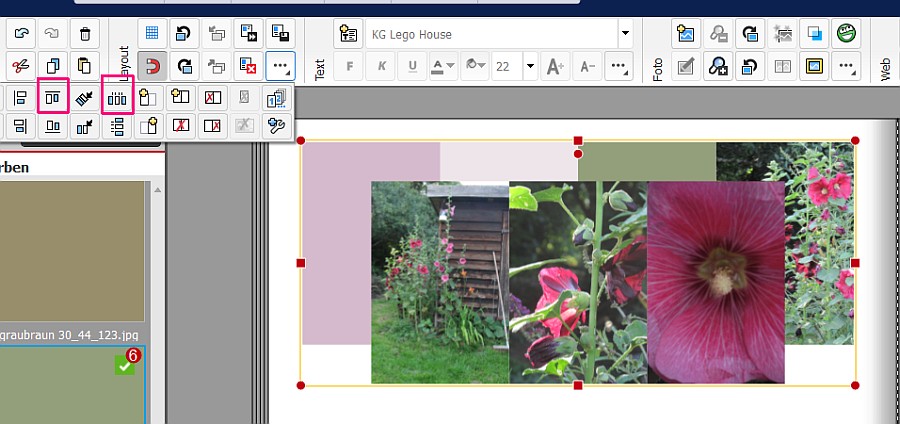Click the insert text box icon
The width and height of the screenshot is (900, 424).
(x=348, y=34)
